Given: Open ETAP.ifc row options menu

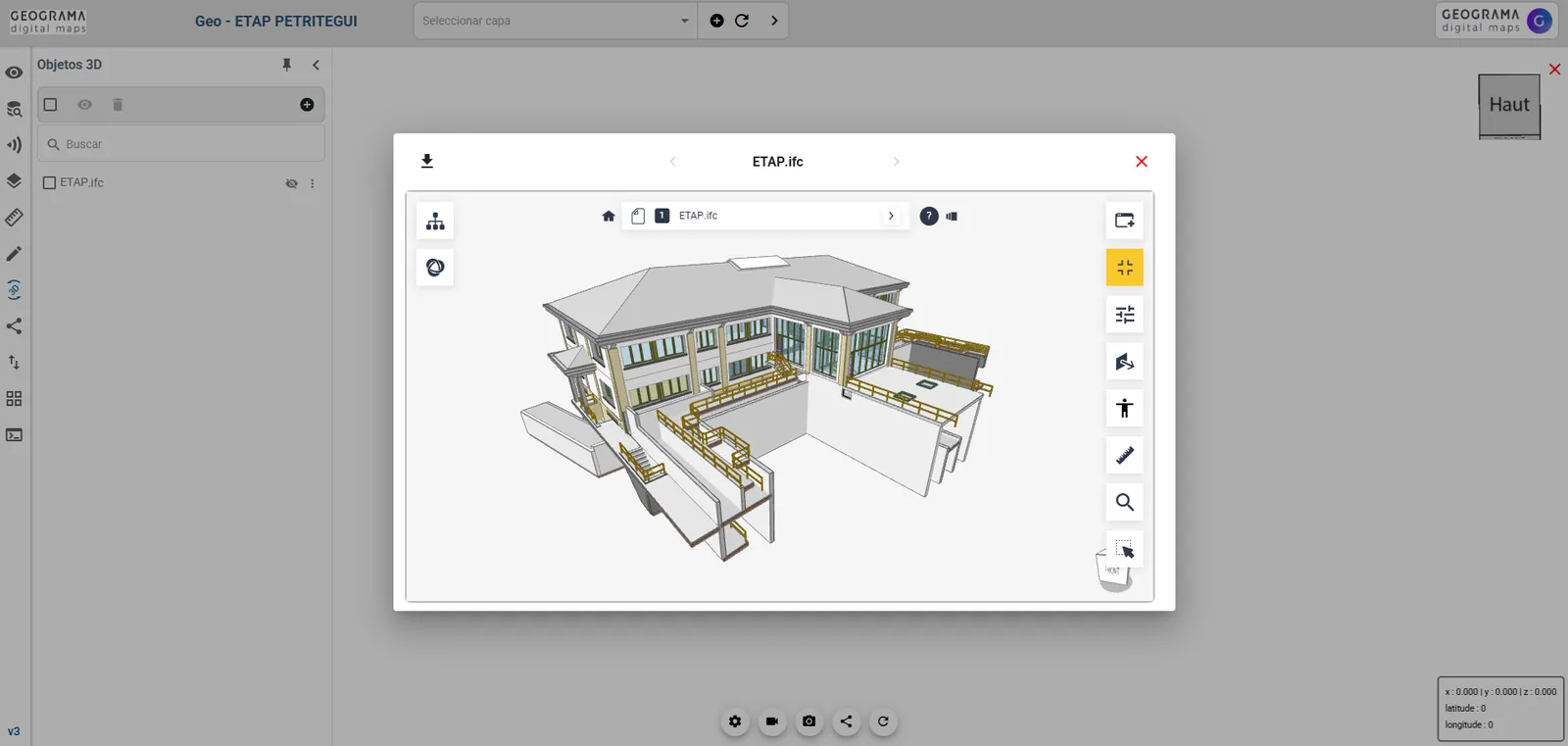Looking at the screenshot, I should (x=313, y=183).
